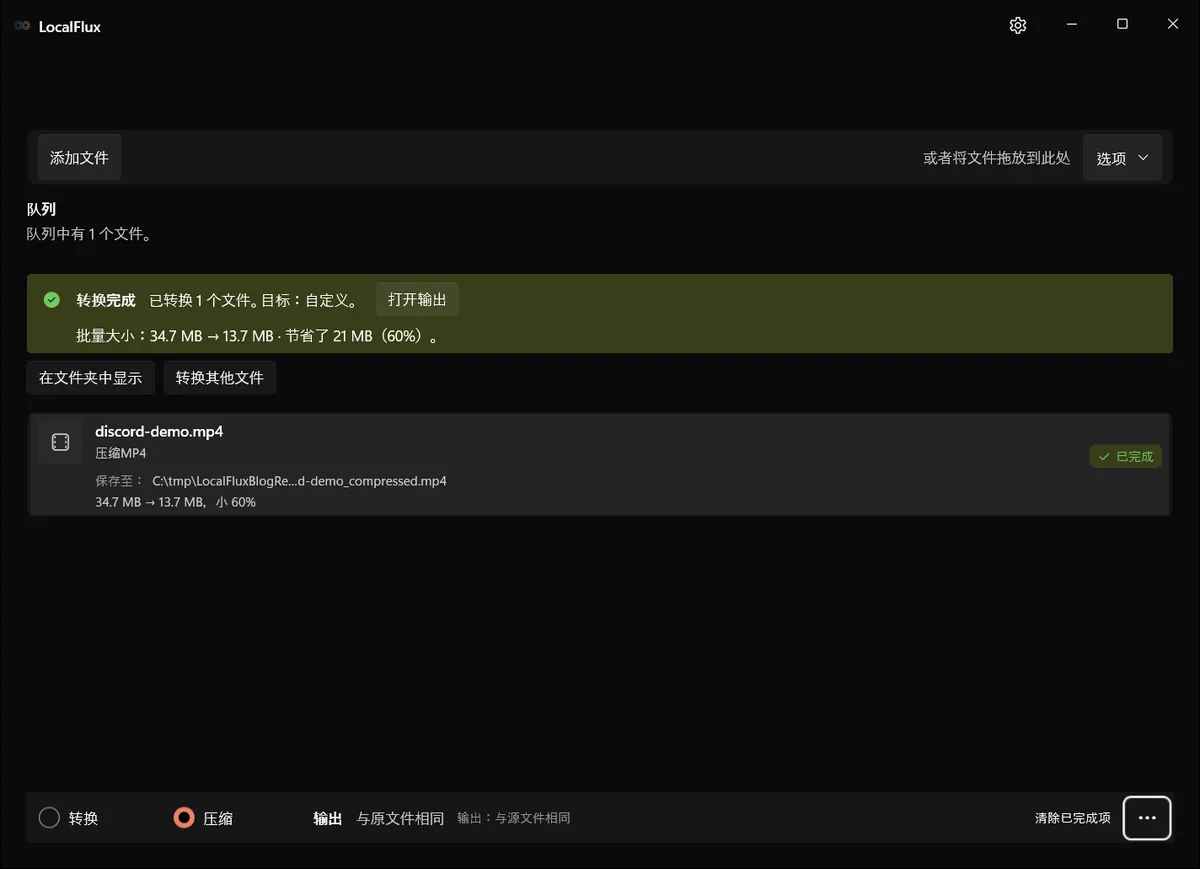1200x869 pixels.
Task: Open output location 与原文件相同 selector
Action: click(x=400, y=818)
